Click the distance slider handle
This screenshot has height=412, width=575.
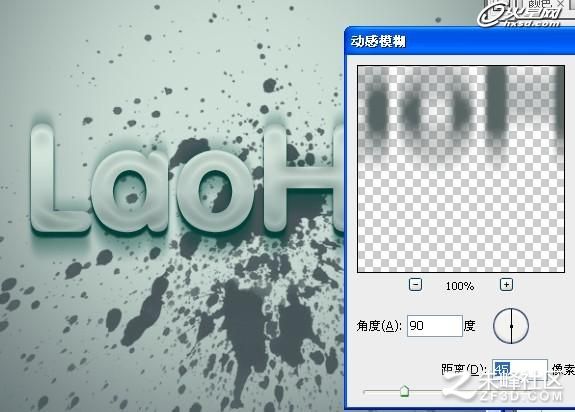point(404,391)
